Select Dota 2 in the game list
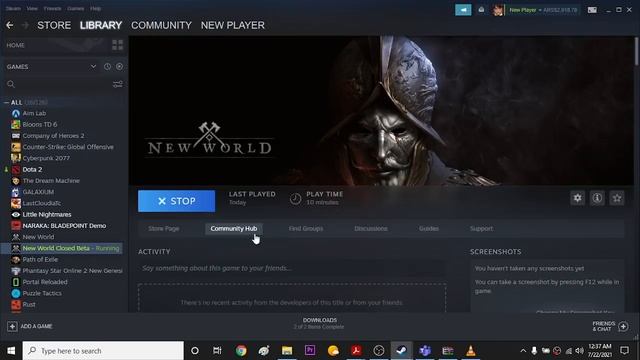The height and width of the screenshot is (360, 640). 32,169
